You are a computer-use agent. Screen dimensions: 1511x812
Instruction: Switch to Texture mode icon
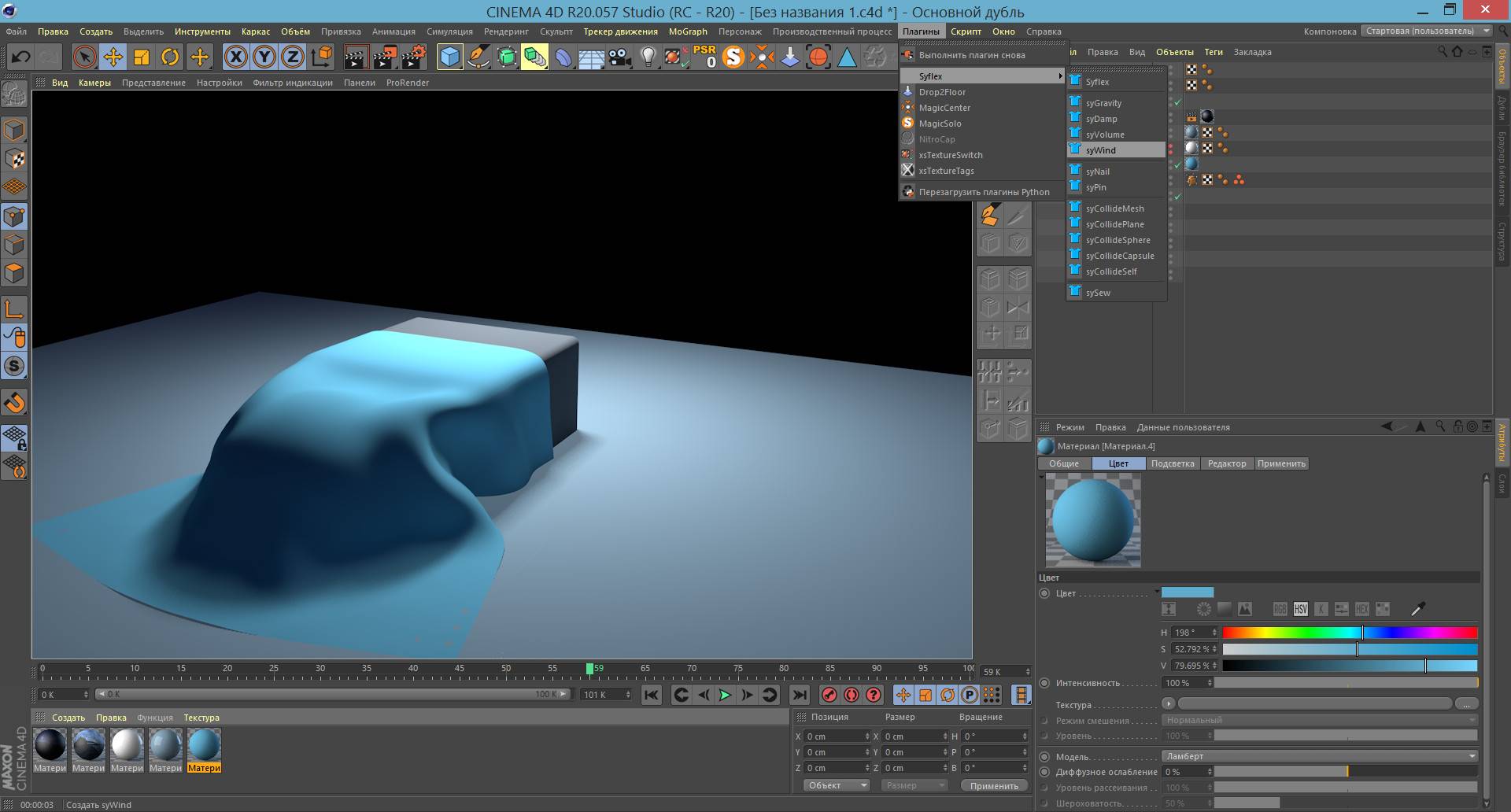14,158
